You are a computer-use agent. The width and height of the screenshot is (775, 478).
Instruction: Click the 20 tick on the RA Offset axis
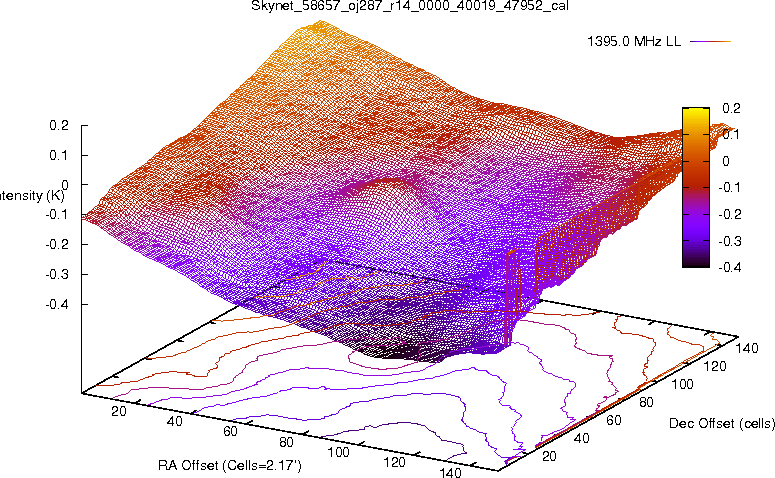click(119, 411)
